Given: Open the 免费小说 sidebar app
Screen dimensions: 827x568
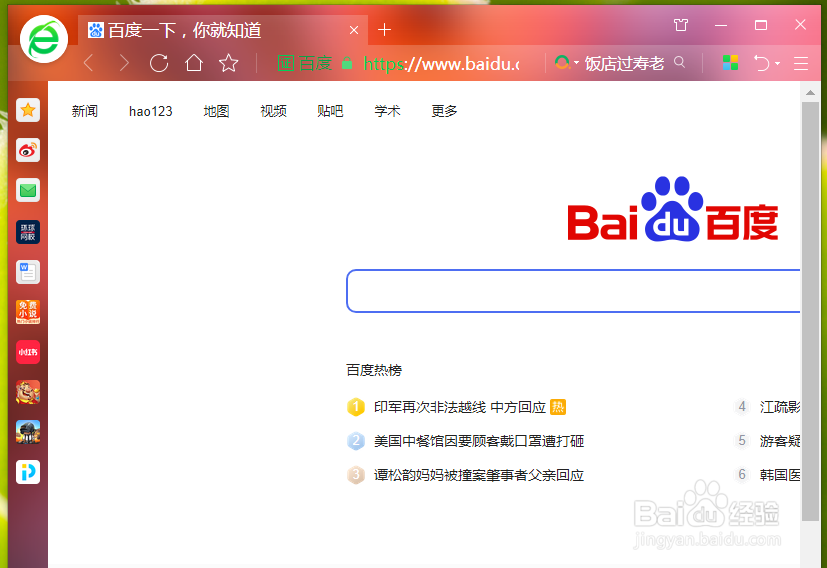Looking at the screenshot, I should (28, 312).
